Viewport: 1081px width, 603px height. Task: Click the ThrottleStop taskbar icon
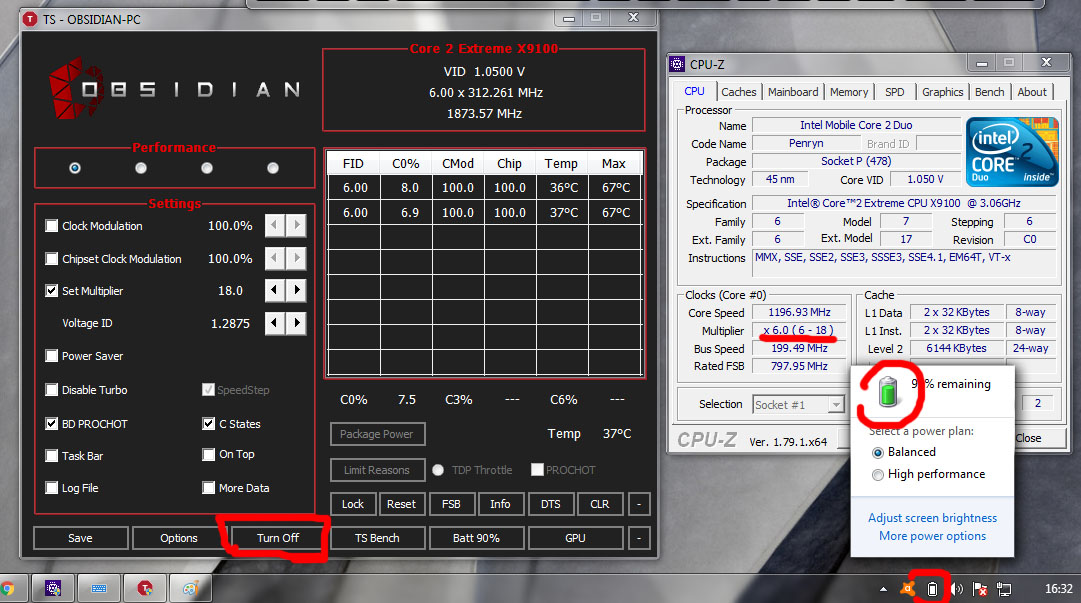[145, 589]
